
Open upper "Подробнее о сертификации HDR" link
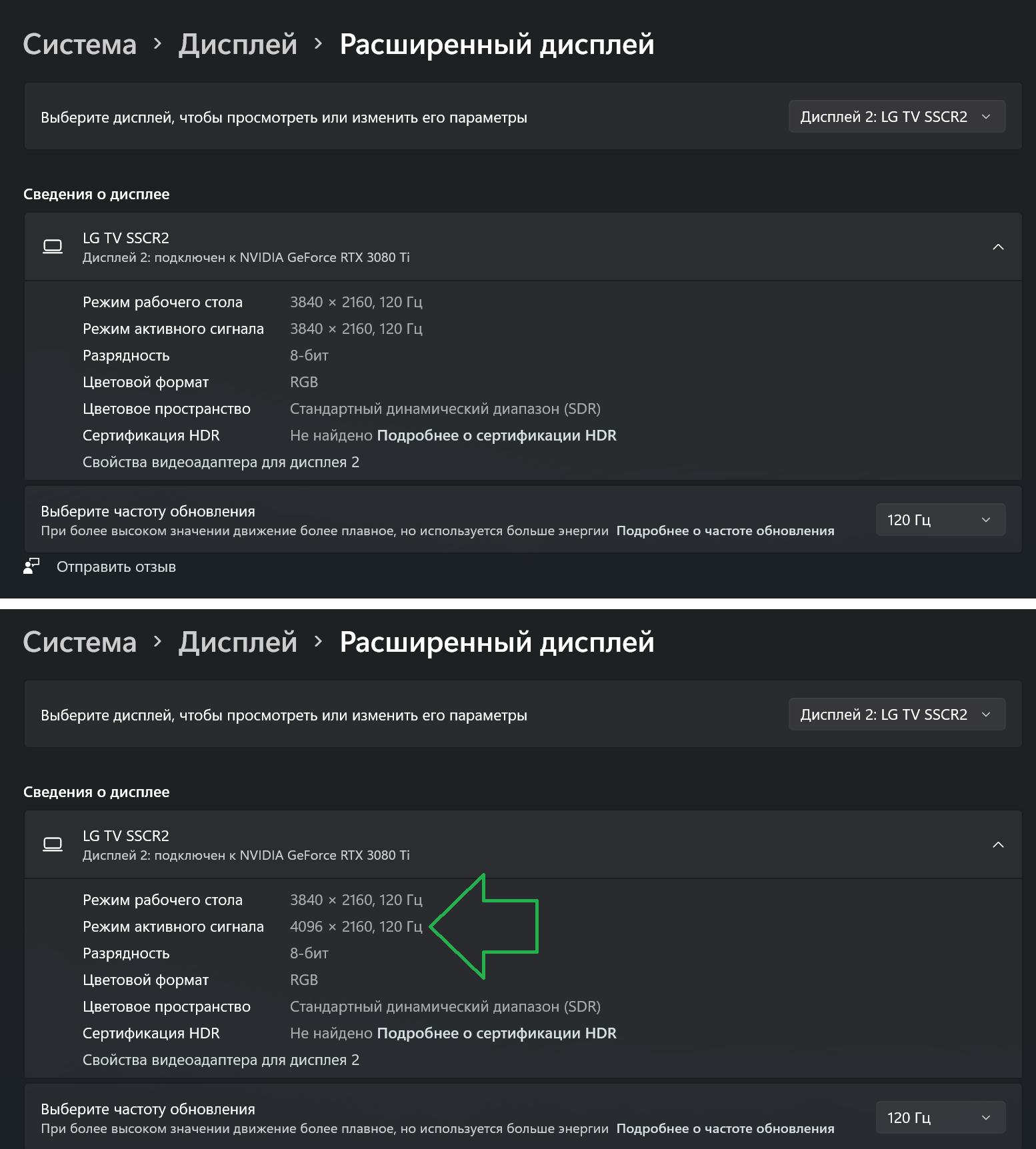click(x=497, y=435)
